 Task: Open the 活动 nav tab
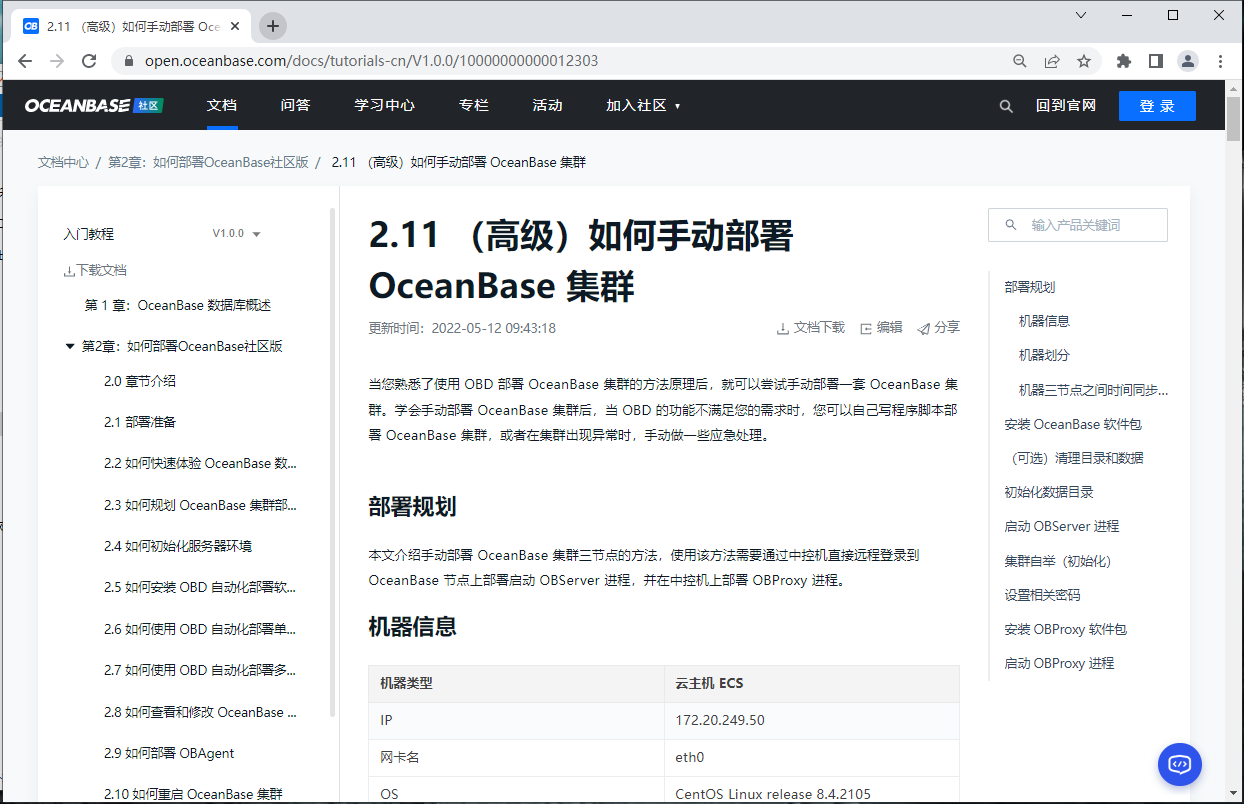tap(547, 105)
